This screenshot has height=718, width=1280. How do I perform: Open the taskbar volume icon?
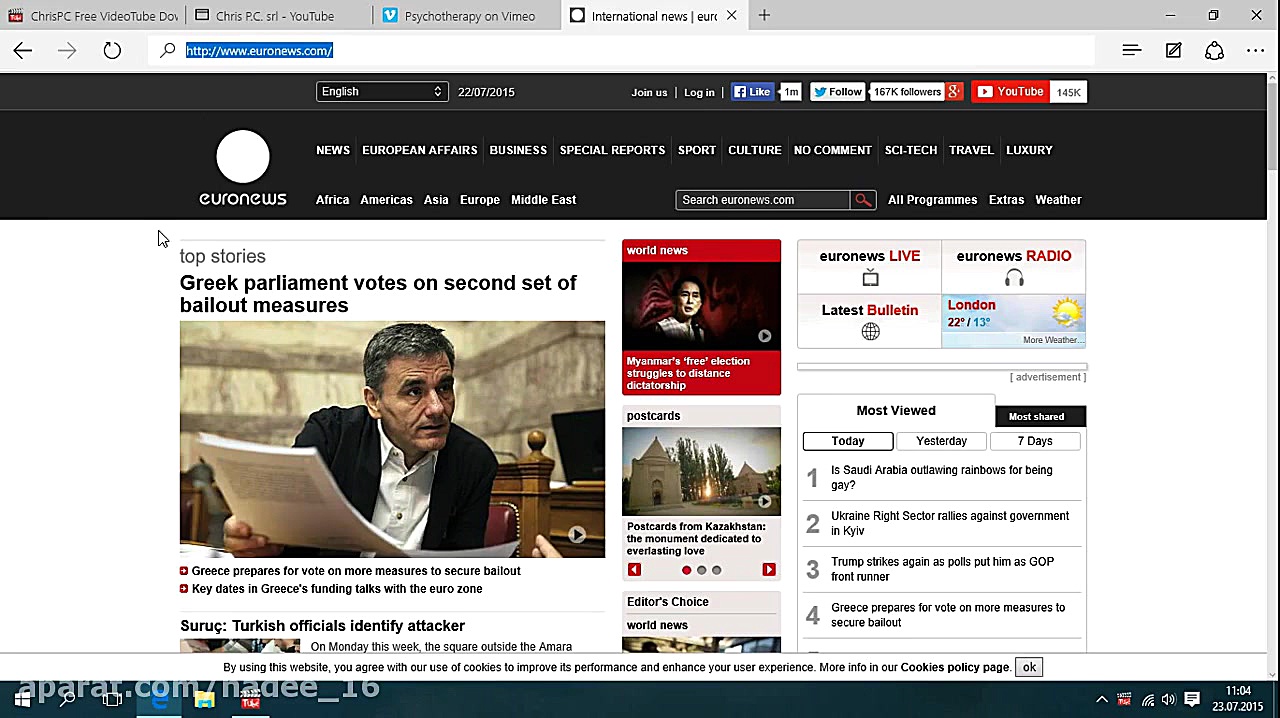[x=1168, y=700]
